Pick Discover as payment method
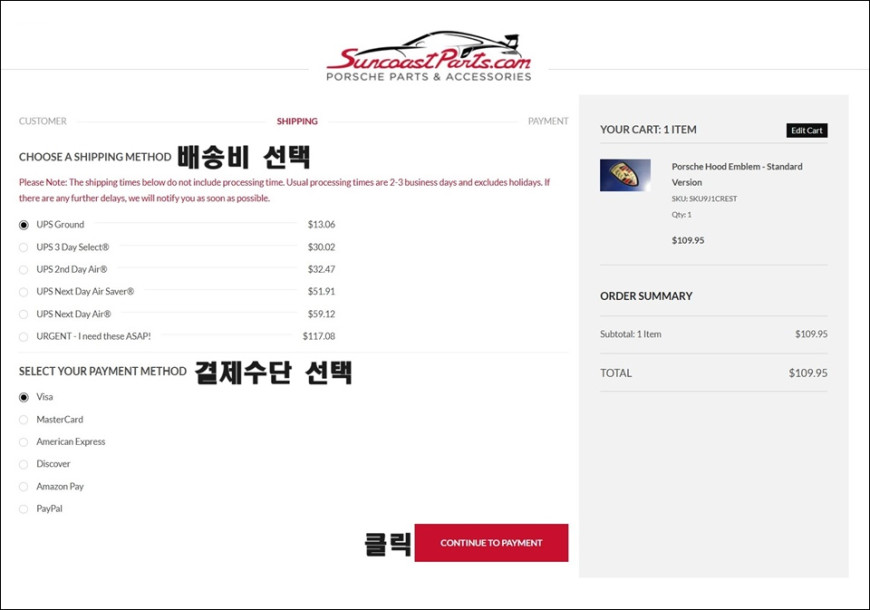Image resolution: width=870 pixels, height=610 pixels. coord(23,464)
